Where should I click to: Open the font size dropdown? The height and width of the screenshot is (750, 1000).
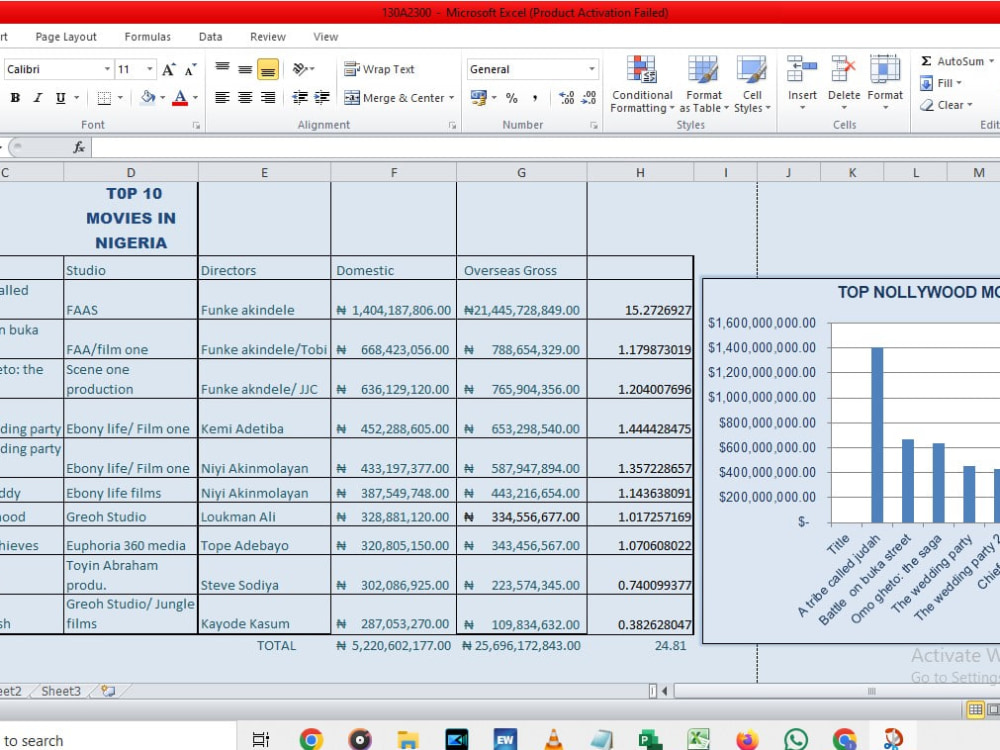(149, 69)
